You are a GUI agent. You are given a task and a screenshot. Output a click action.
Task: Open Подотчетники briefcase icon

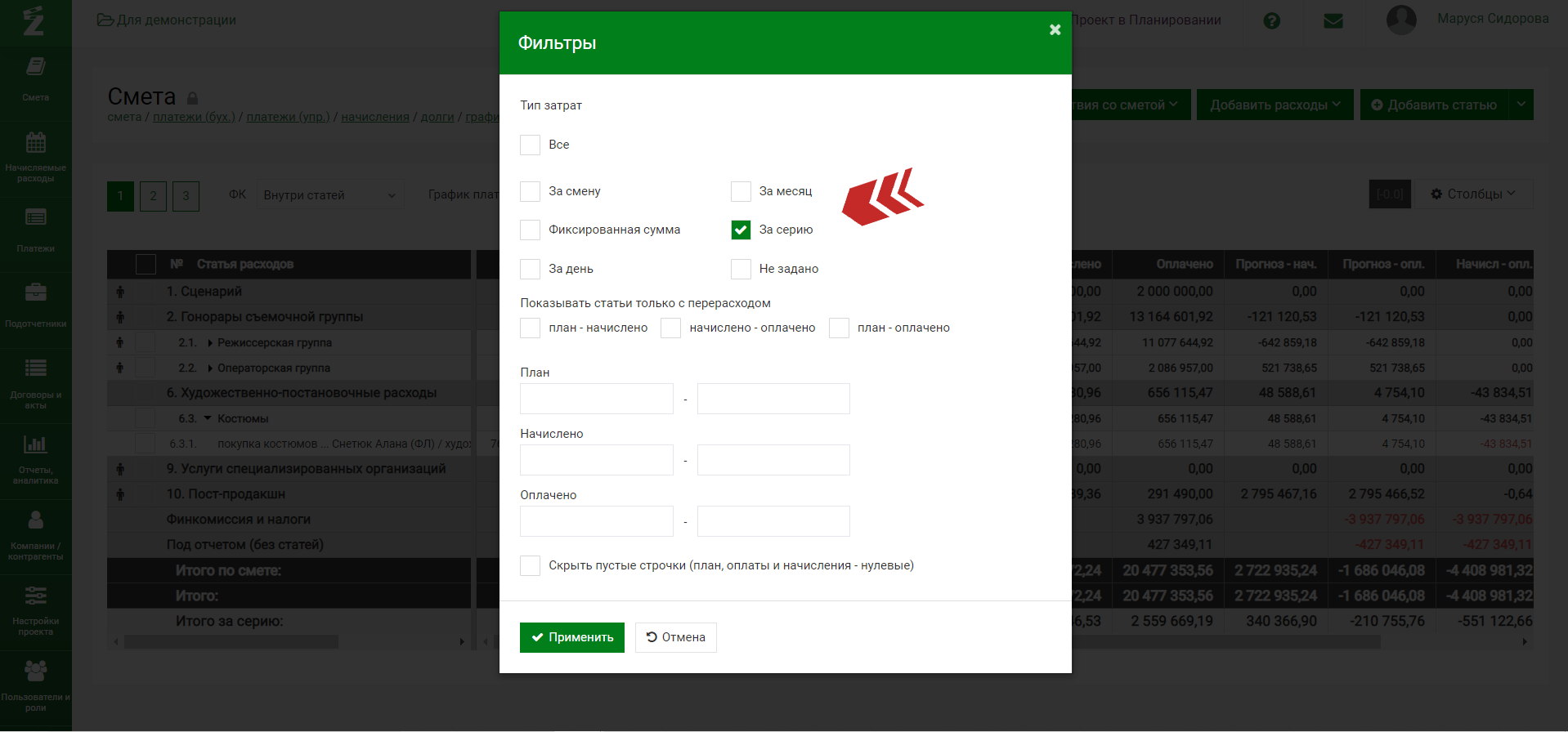[x=35, y=292]
